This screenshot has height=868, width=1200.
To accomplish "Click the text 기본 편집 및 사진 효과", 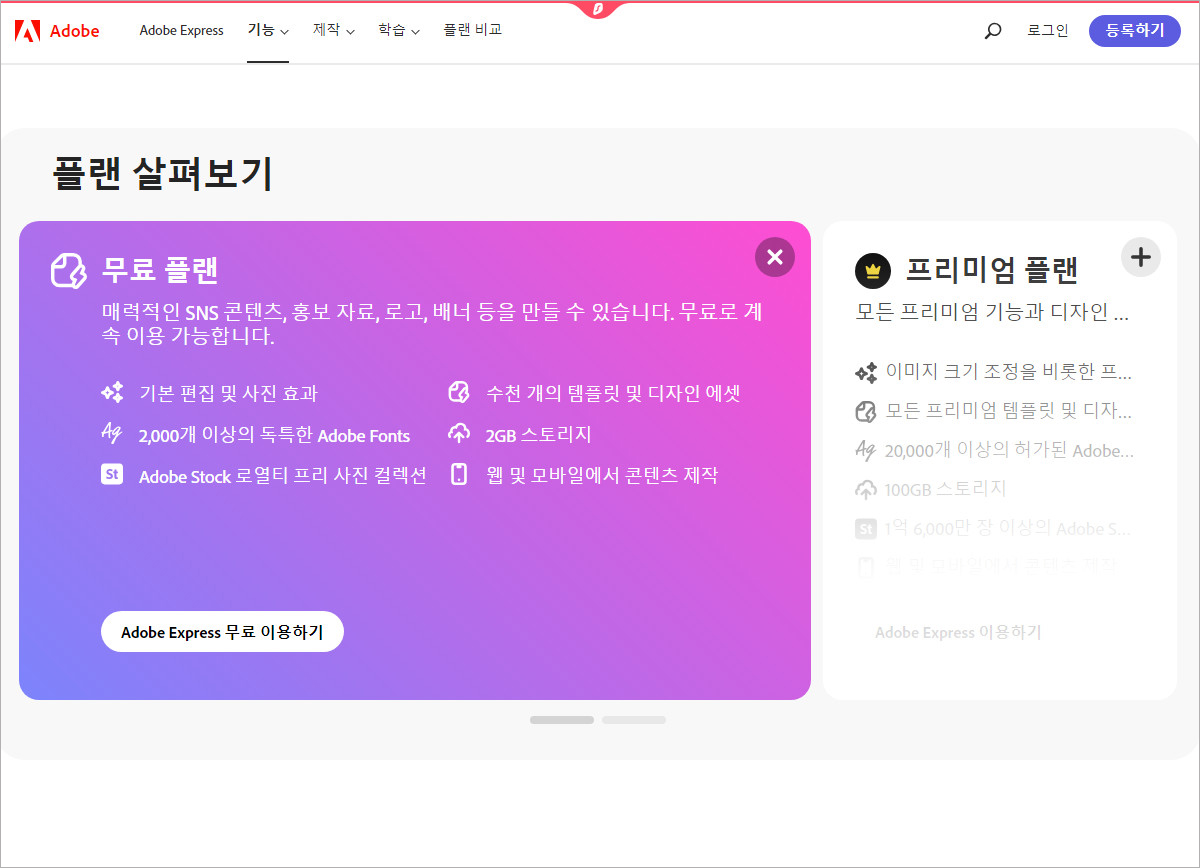I will coord(228,393).
